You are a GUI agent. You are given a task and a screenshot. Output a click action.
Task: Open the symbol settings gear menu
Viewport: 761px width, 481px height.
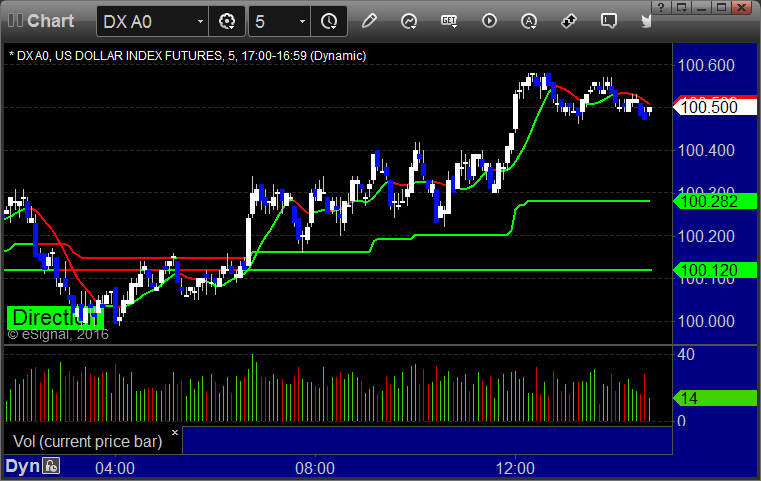pos(227,21)
